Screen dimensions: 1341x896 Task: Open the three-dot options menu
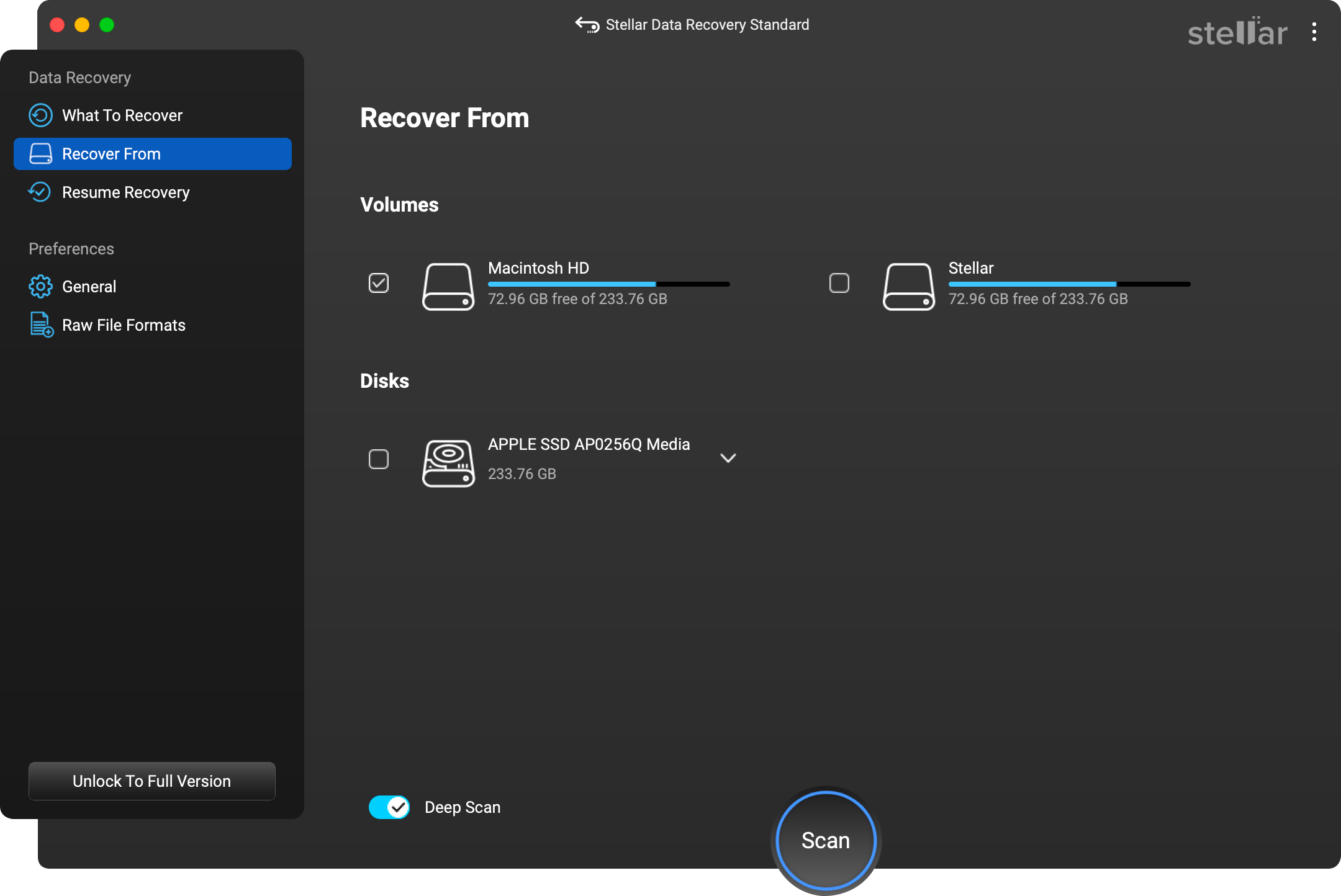coord(1314,32)
